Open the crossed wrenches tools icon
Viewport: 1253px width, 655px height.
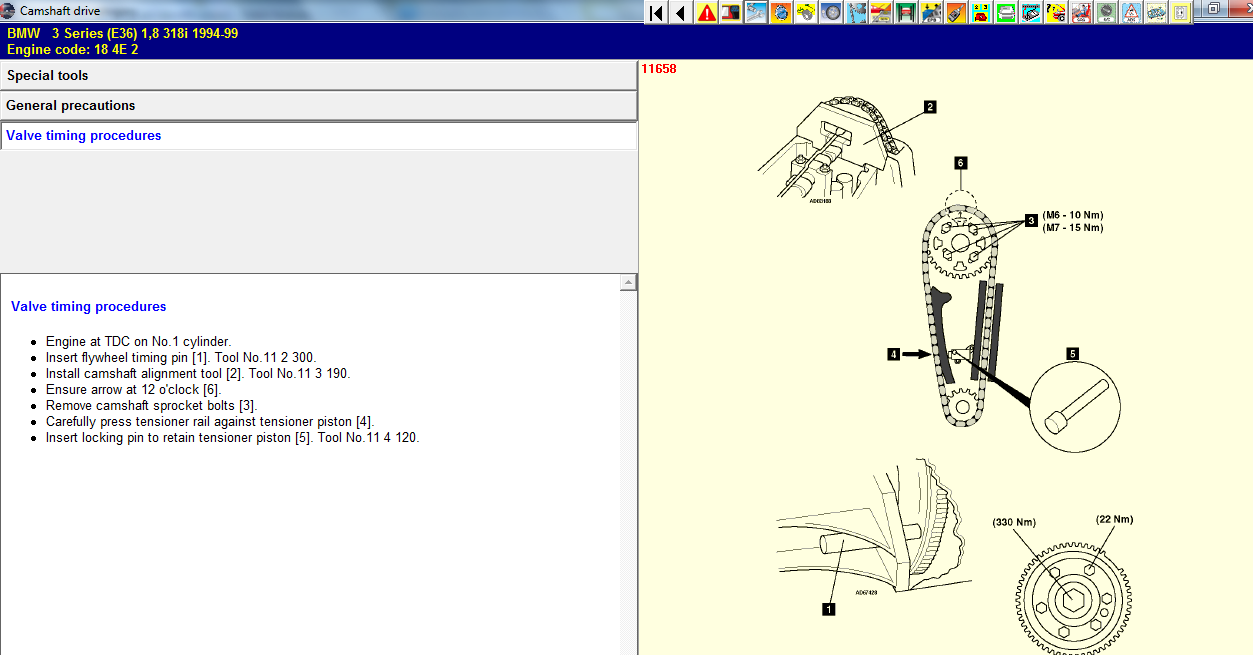[x=756, y=13]
